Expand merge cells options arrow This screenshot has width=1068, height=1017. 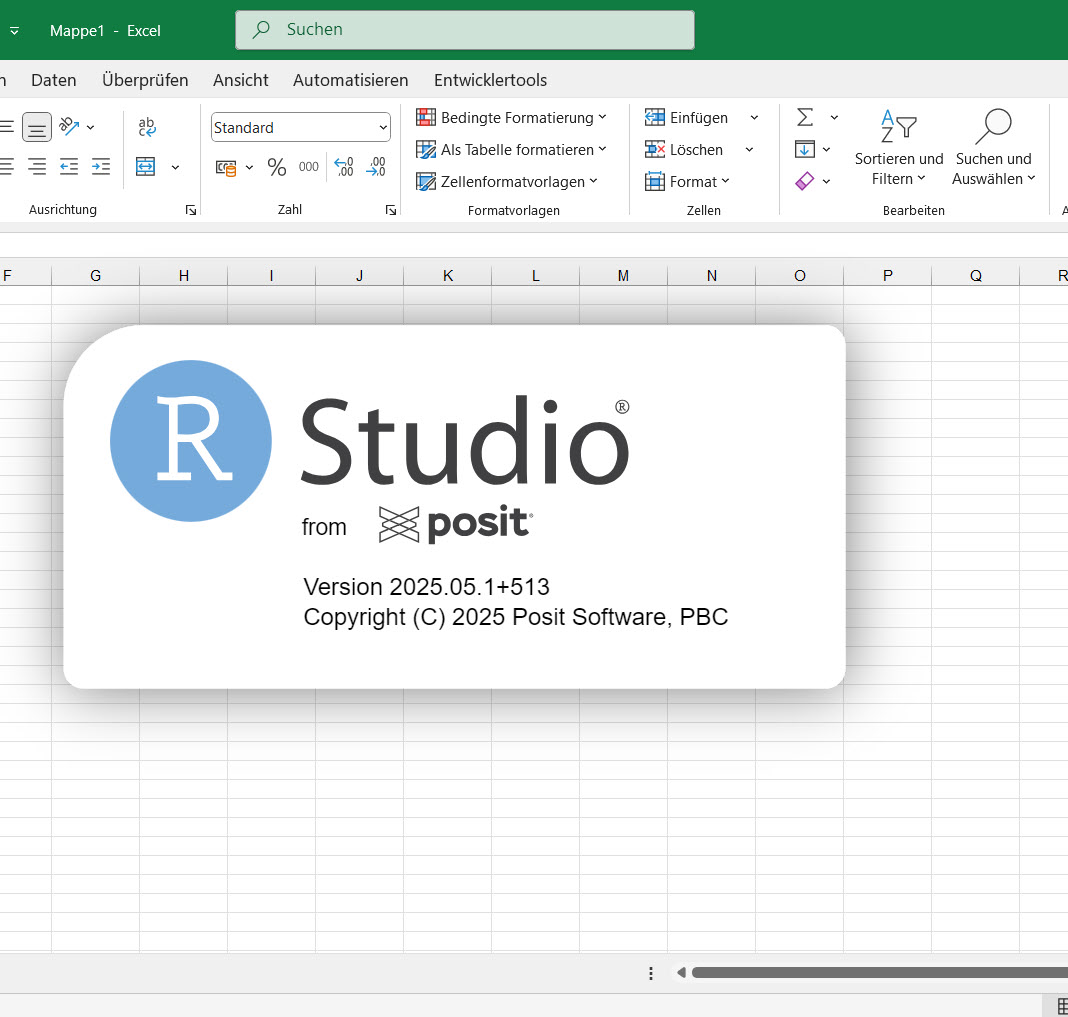(x=175, y=167)
